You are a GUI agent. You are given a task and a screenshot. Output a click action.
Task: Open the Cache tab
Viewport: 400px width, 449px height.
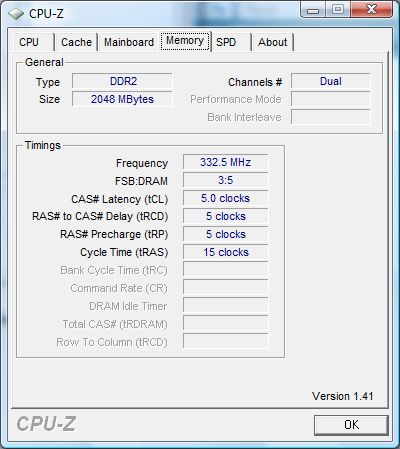(x=76, y=42)
